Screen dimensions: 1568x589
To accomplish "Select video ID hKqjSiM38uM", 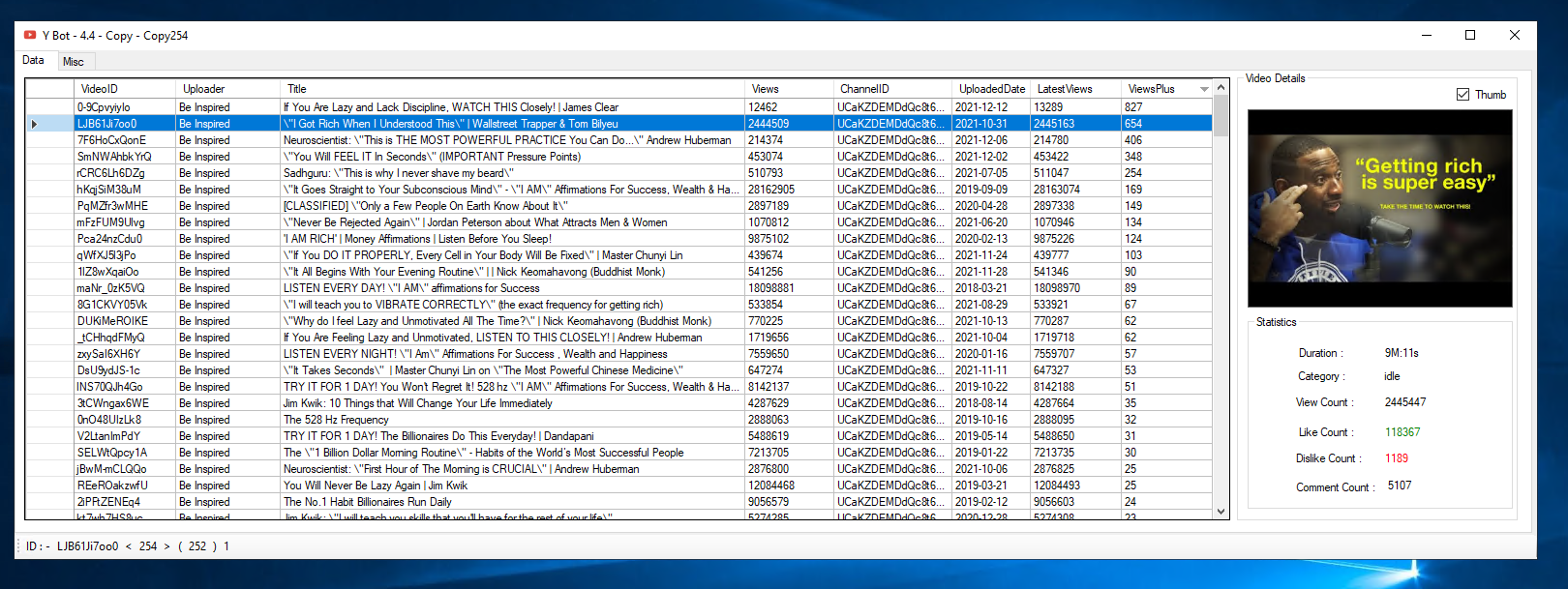I will pyautogui.click(x=109, y=190).
